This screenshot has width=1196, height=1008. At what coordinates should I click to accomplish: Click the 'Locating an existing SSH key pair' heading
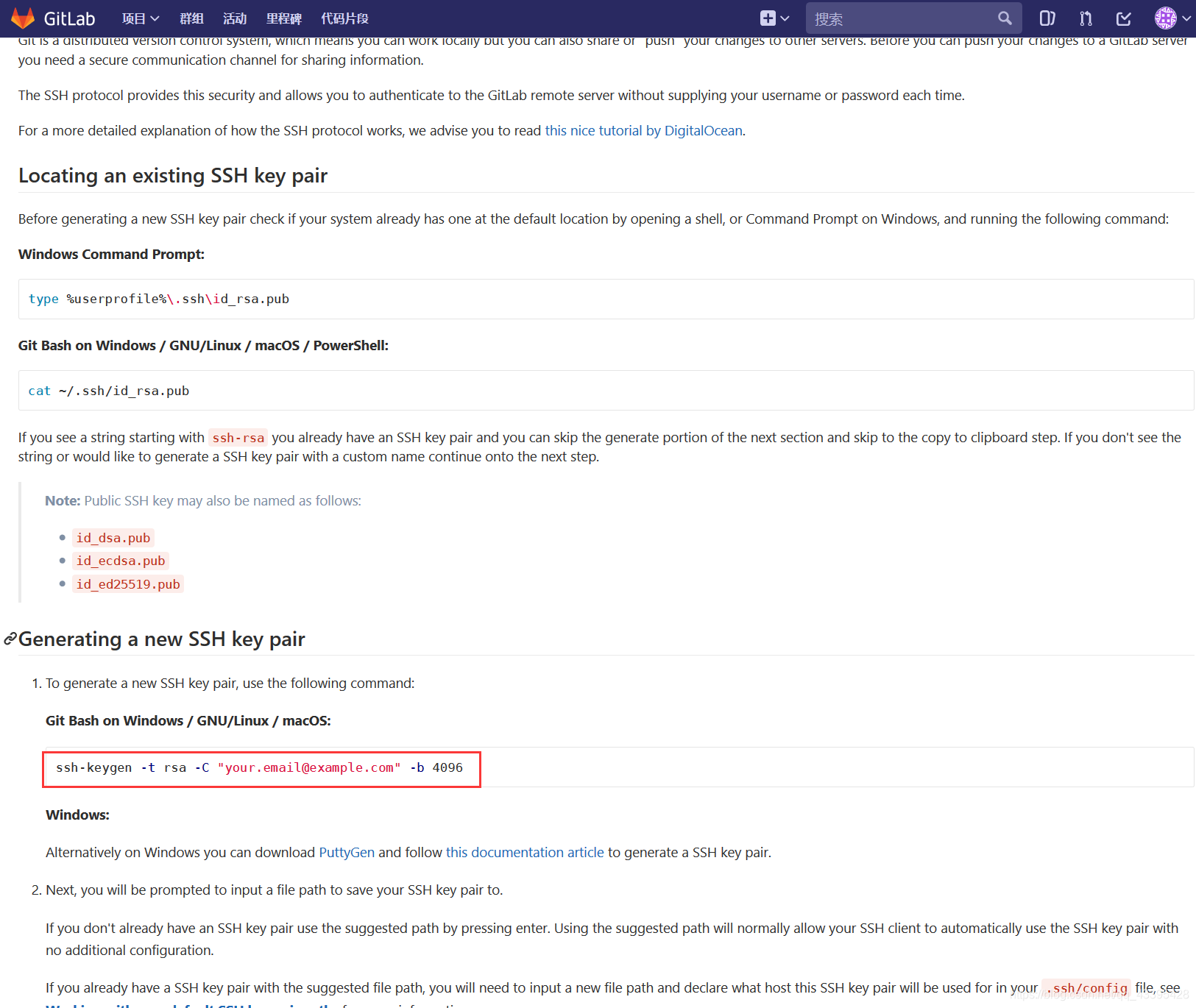pyautogui.click(x=173, y=175)
